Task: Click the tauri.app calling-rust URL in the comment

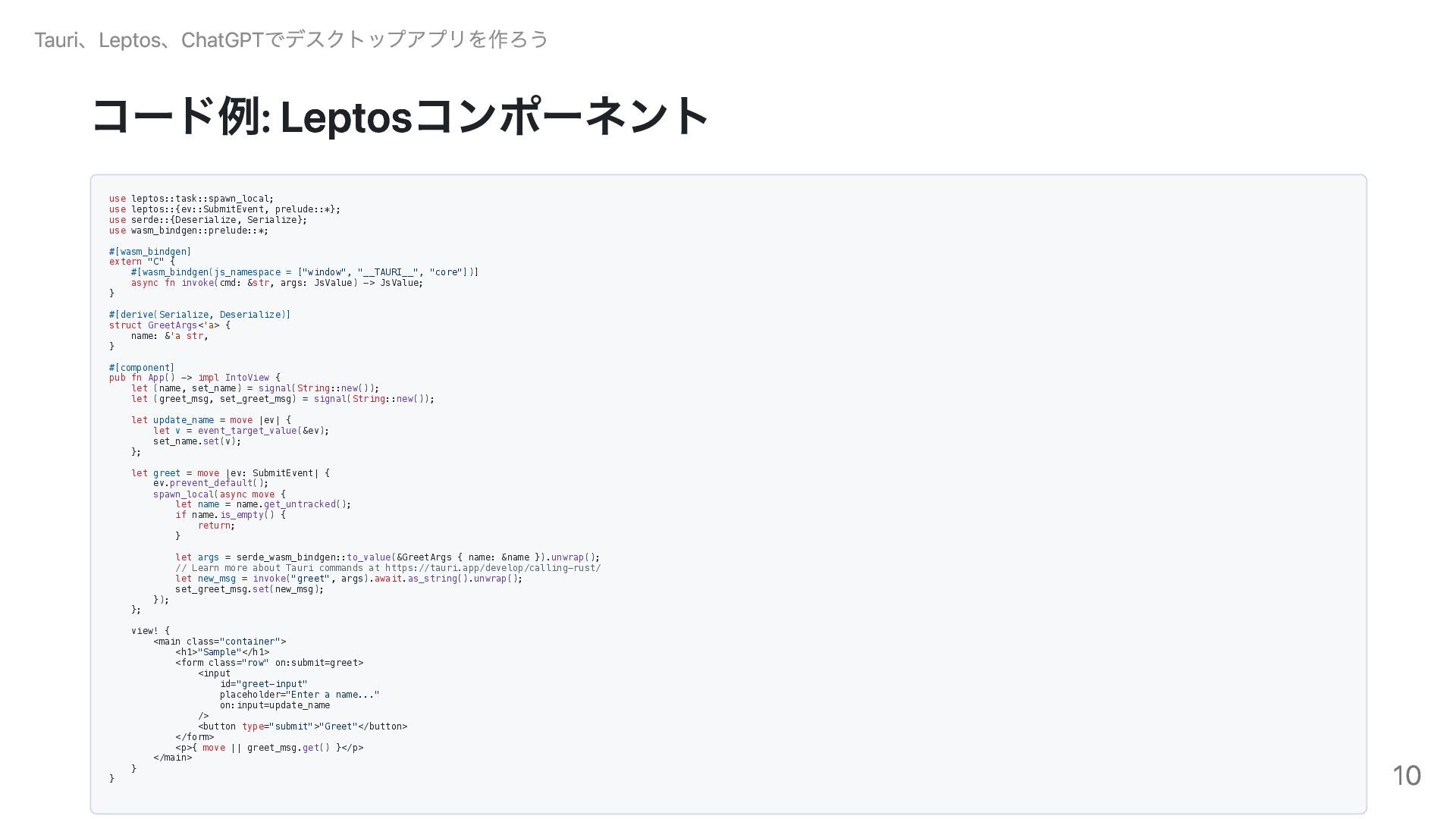Action: click(493, 568)
